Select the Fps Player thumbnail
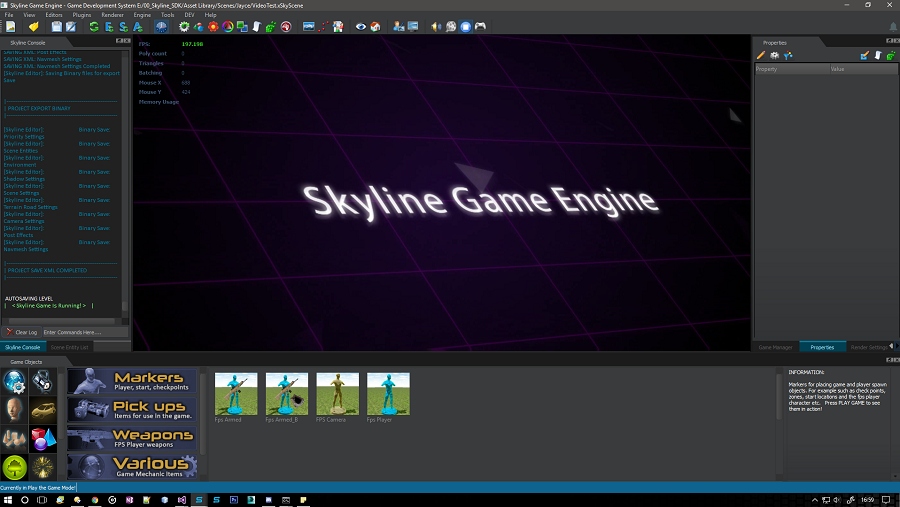Viewport: 900px width, 507px height. pos(388,394)
